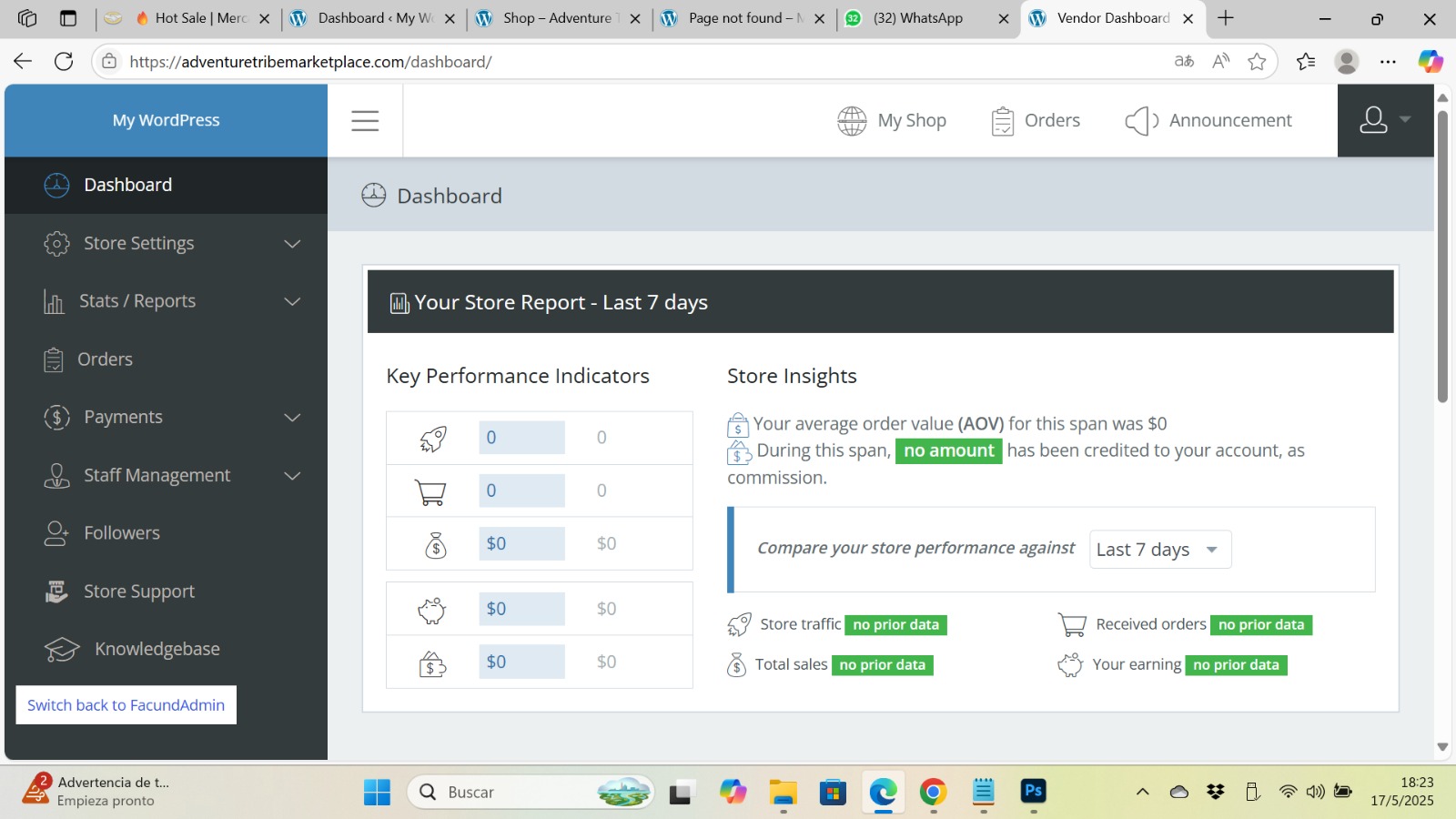Launch Photoshop from the taskbar
Viewport: 1456px width, 819px height.
click(x=1033, y=792)
